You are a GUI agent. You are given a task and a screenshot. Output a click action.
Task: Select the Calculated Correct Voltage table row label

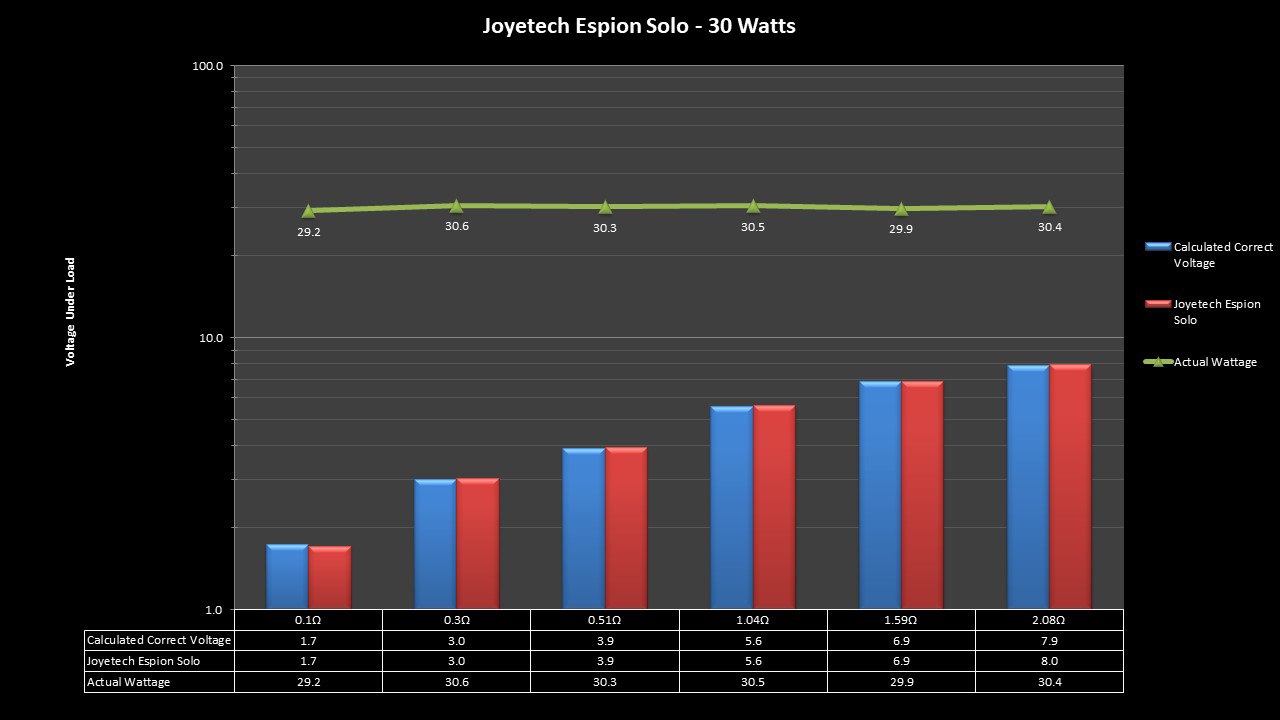pos(159,640)
